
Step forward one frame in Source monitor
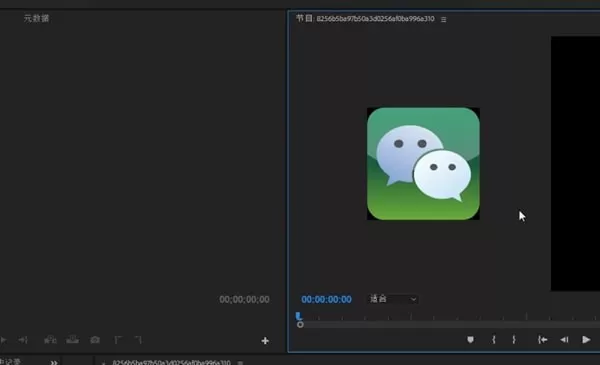23,340
